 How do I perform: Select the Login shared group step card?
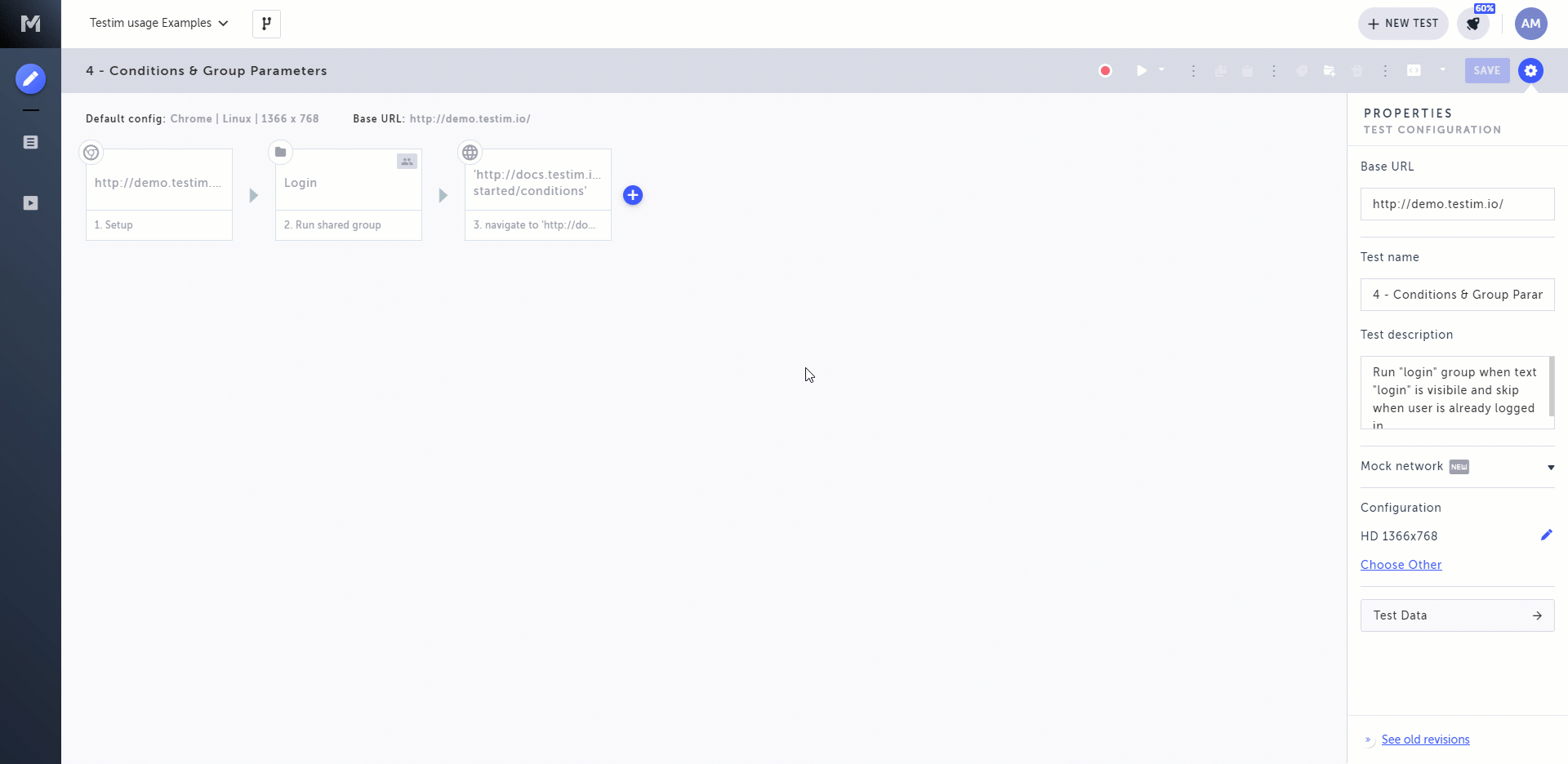coord(349,194)
